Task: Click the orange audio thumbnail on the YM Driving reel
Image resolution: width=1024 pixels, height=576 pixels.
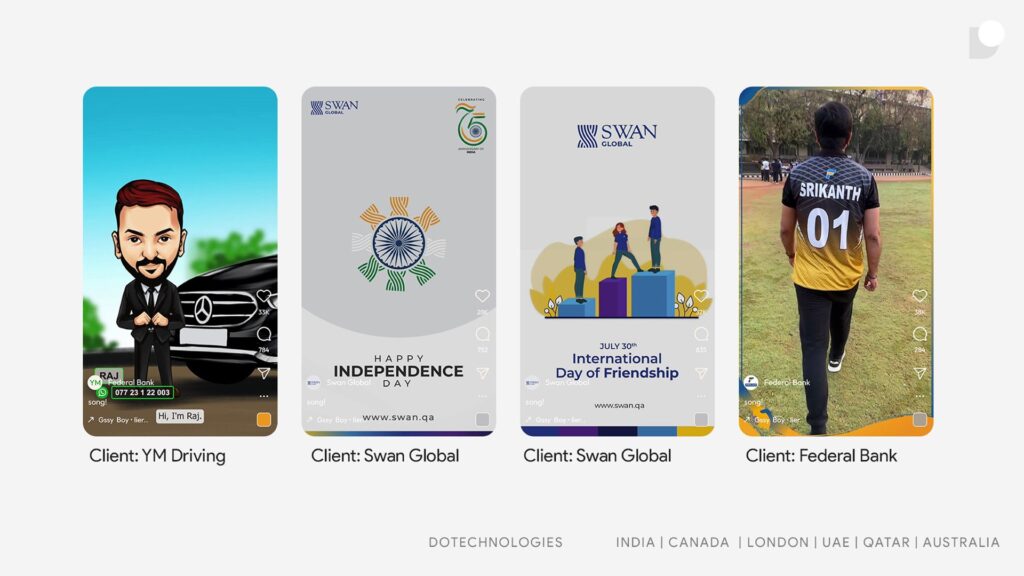Action: pyautogui.click(x=264, y=420)
